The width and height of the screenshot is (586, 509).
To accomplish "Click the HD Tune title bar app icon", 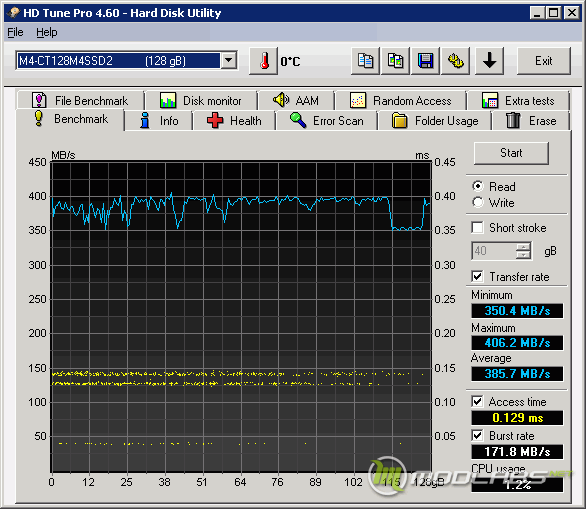I will [x=13, y=13].
